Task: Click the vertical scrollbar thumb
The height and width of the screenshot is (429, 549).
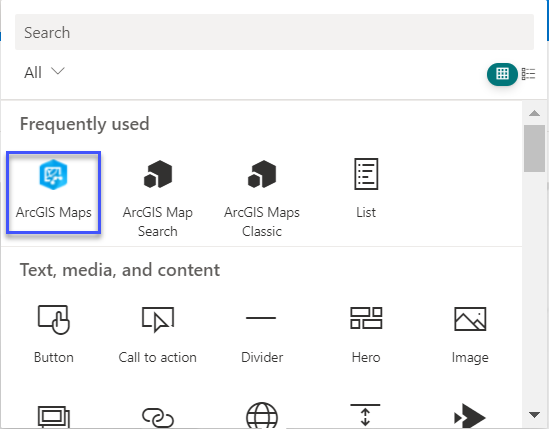Action: point(534,148)
